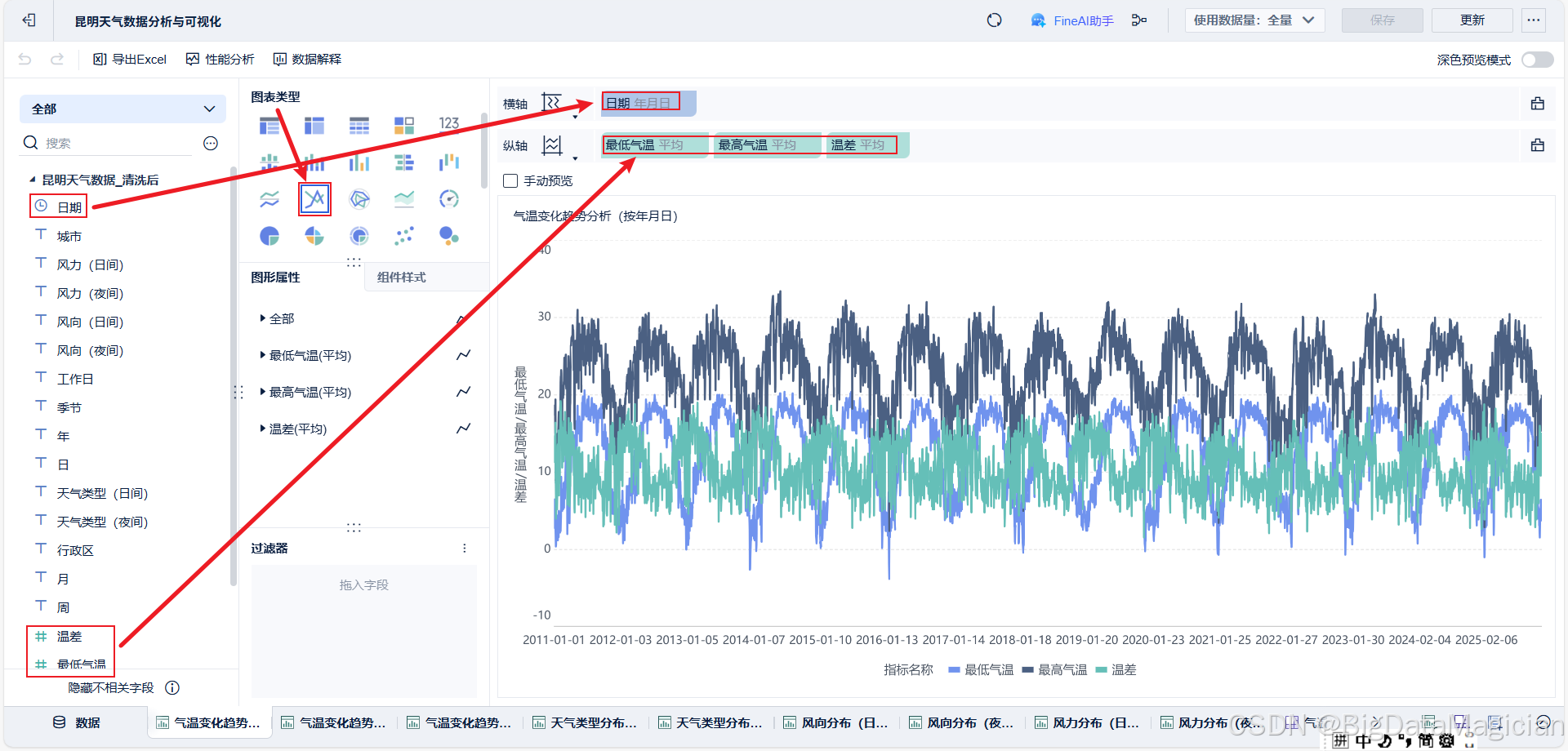Select the gauge dashboard chart icon

449,199
